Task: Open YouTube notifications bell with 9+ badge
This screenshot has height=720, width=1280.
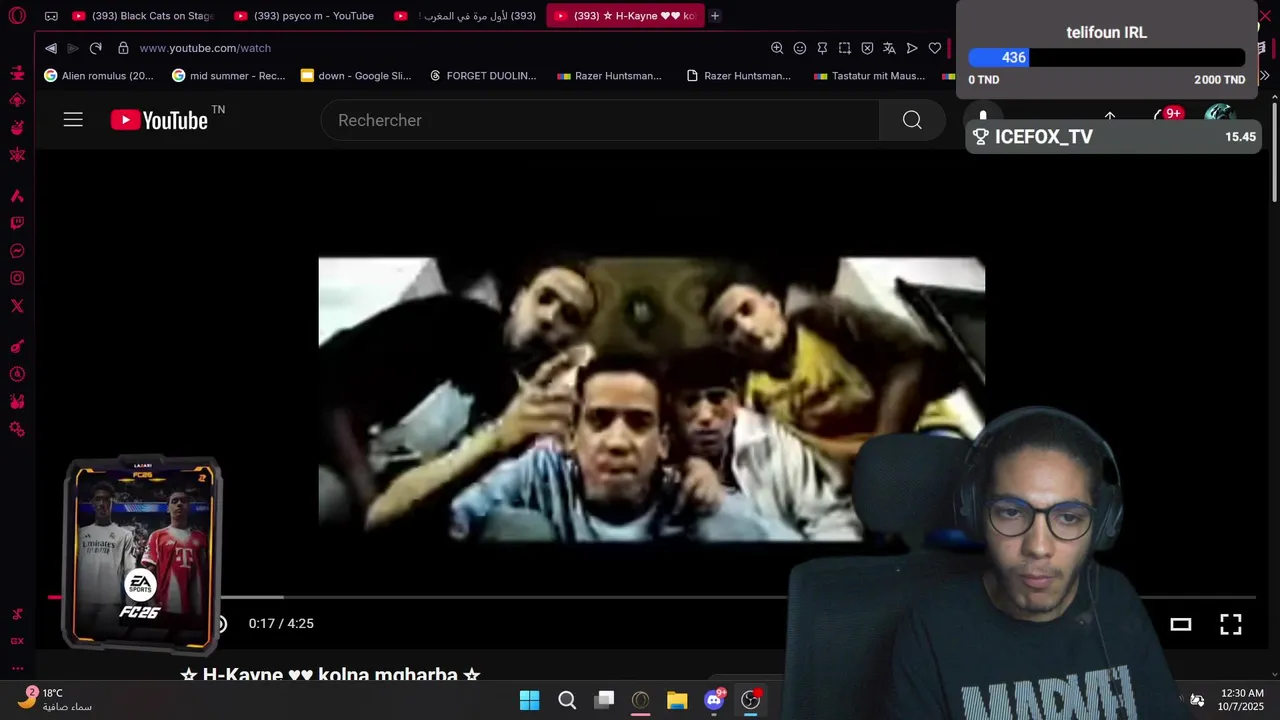Action: tap(1166, 116)
